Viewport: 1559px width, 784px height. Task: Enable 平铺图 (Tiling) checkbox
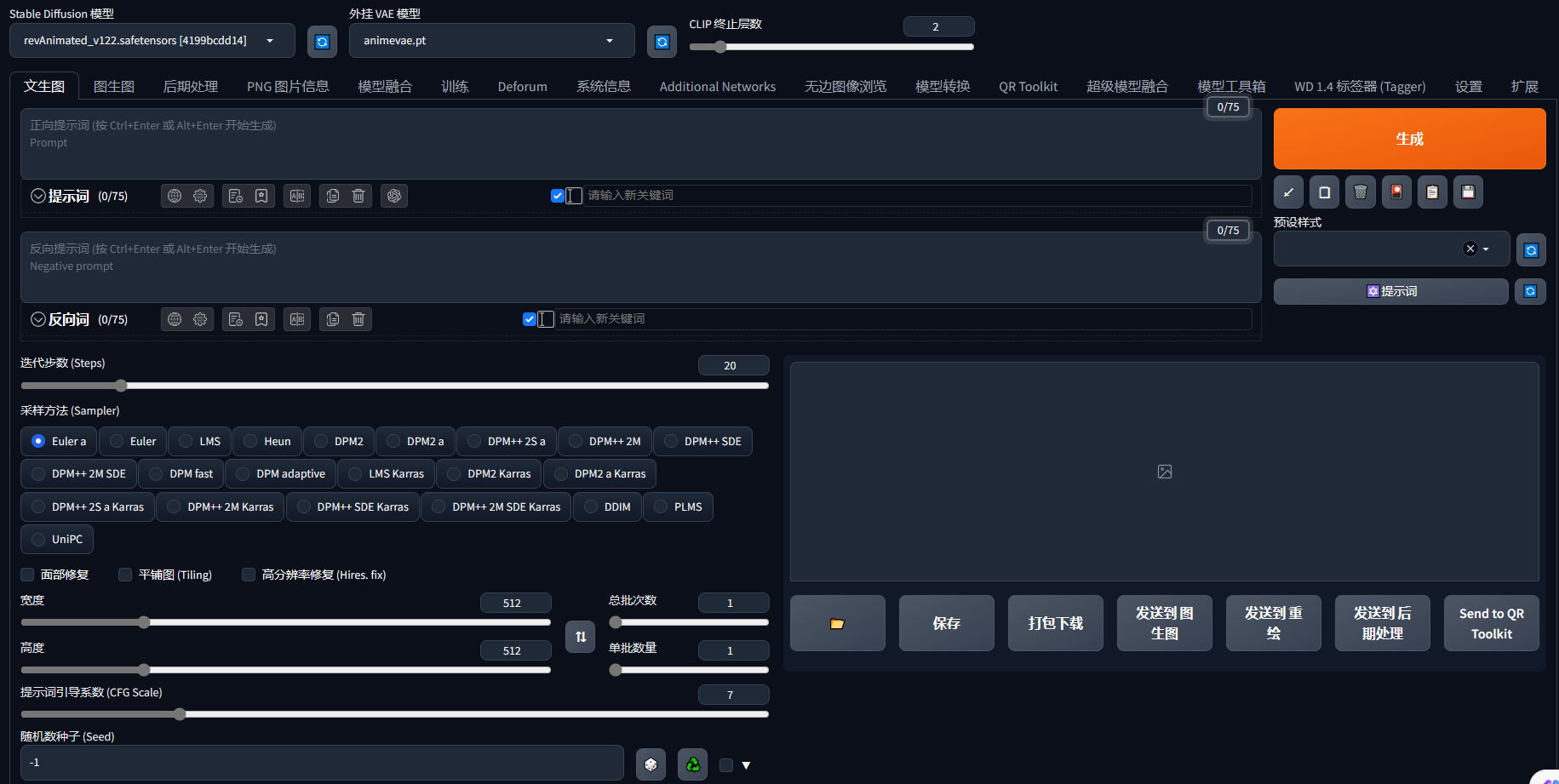(125, 575)
